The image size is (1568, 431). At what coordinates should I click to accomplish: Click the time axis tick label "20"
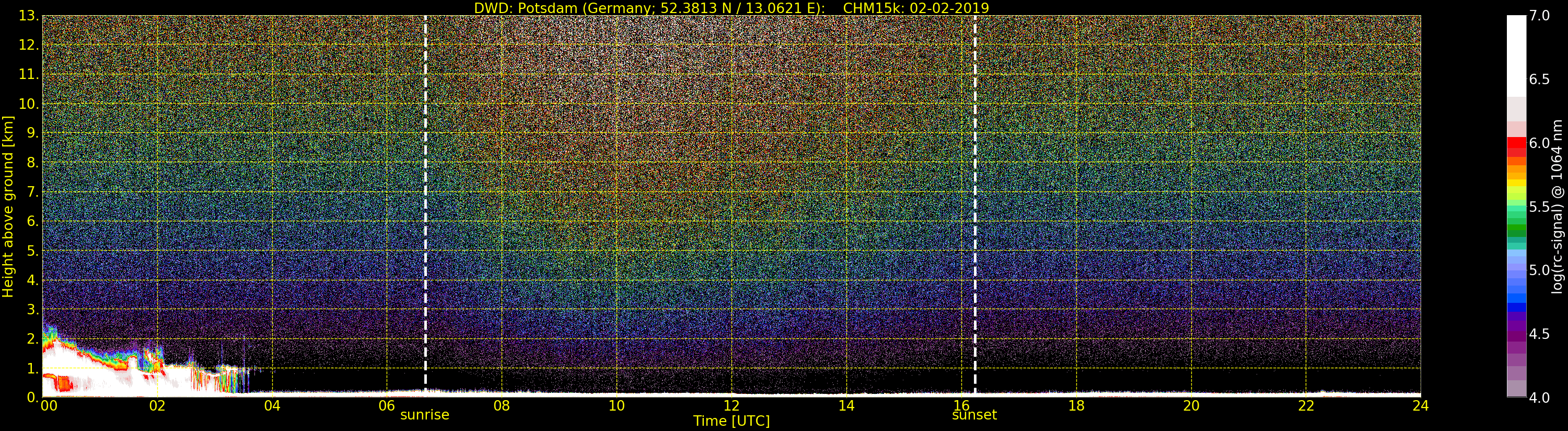click(1191, 405)
